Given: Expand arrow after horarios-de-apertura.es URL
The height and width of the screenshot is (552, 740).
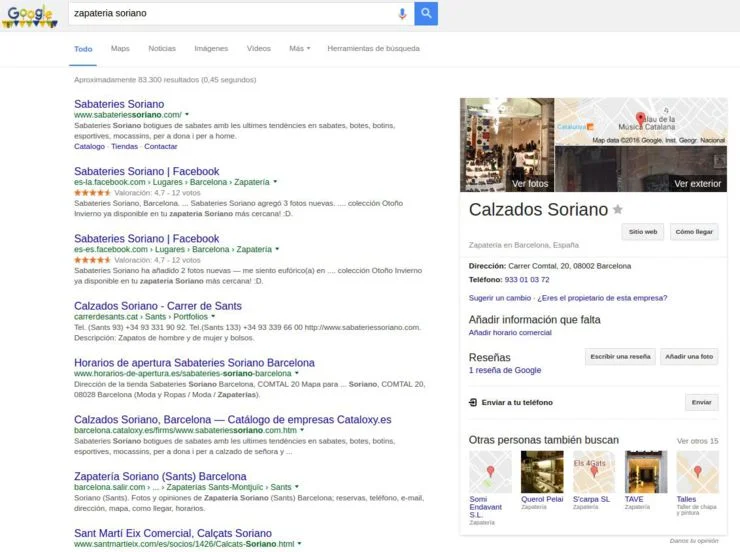Looking at the screenshot, I should [297, 374].
